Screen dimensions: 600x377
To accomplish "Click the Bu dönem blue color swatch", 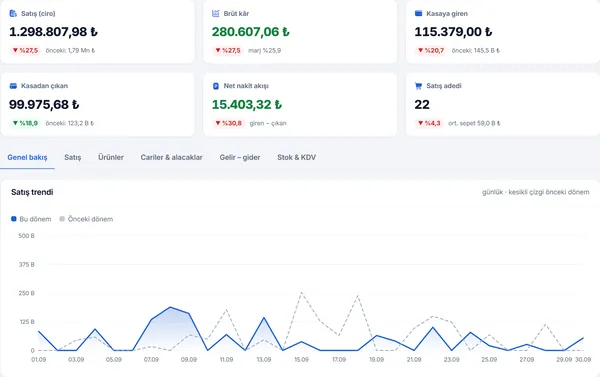I will click(x=14, y=219).
